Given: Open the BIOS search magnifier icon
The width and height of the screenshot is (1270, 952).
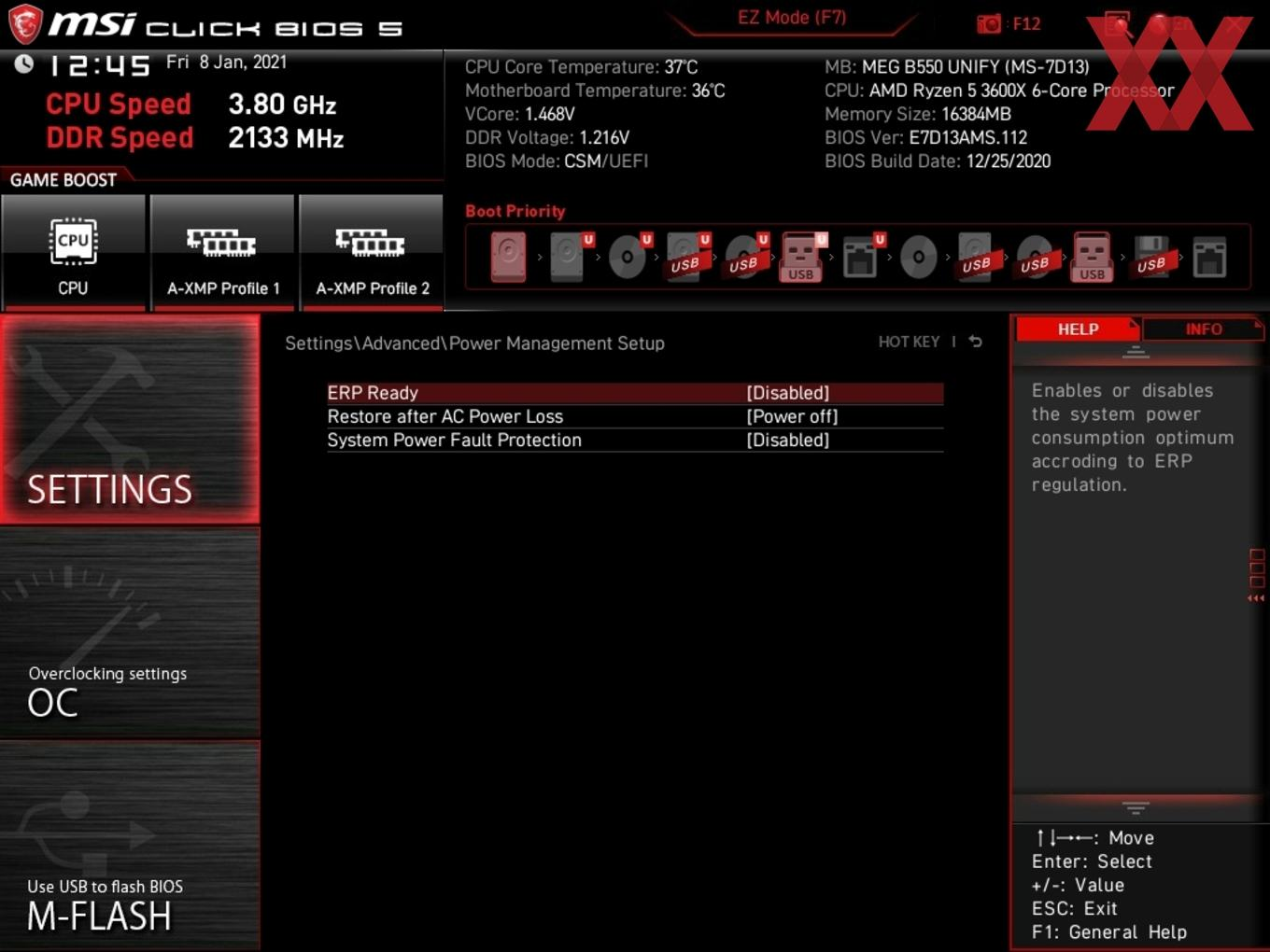Looking at the screenshot, I should (1117, 23).
